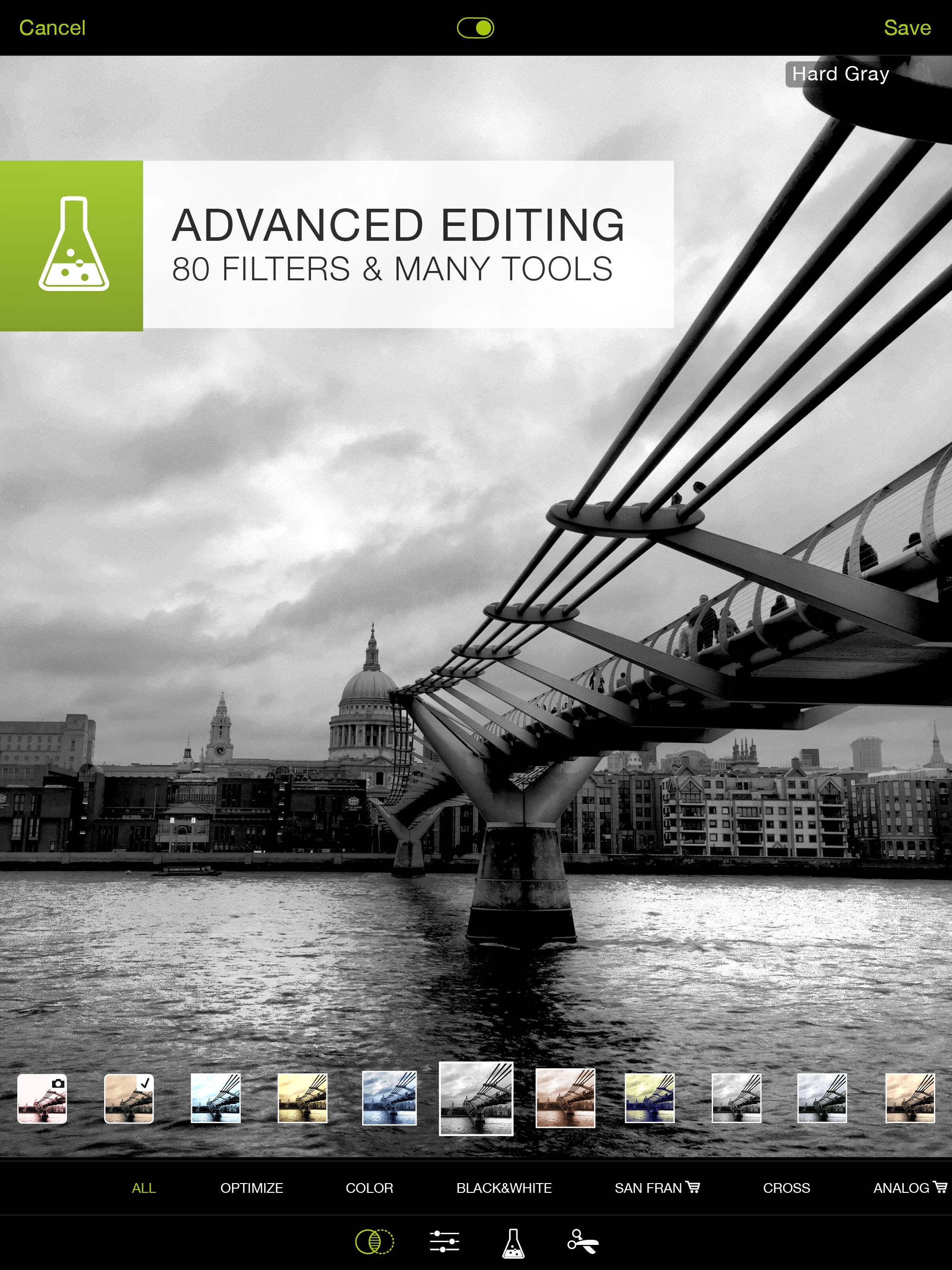Cancel the photo editing
This screenshot has height=1270, width=952.
52,27
